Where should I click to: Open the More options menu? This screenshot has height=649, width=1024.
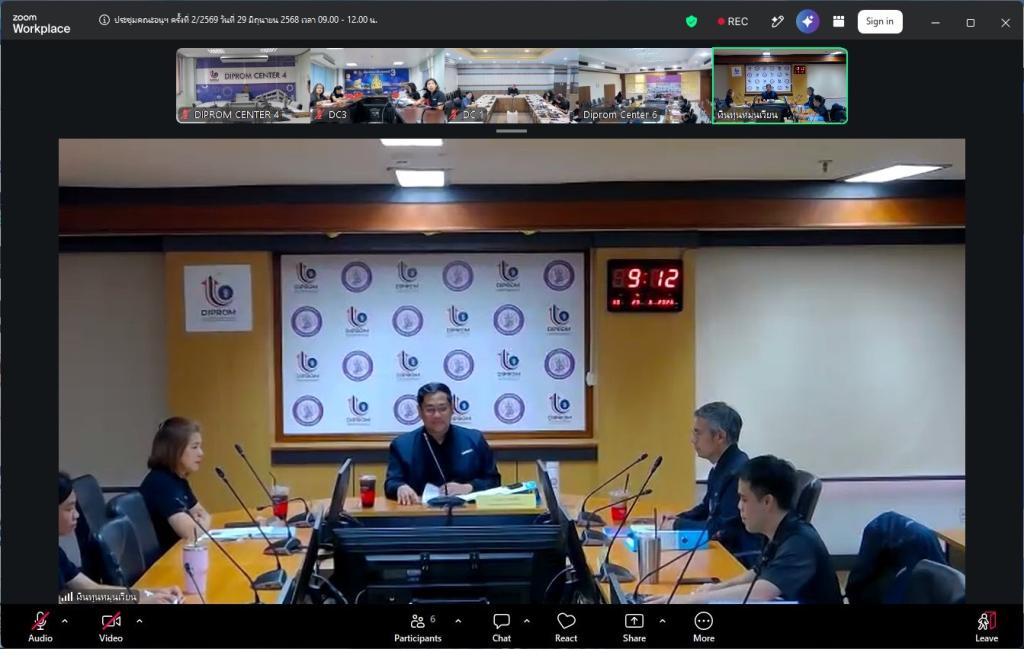coord(703,627)
